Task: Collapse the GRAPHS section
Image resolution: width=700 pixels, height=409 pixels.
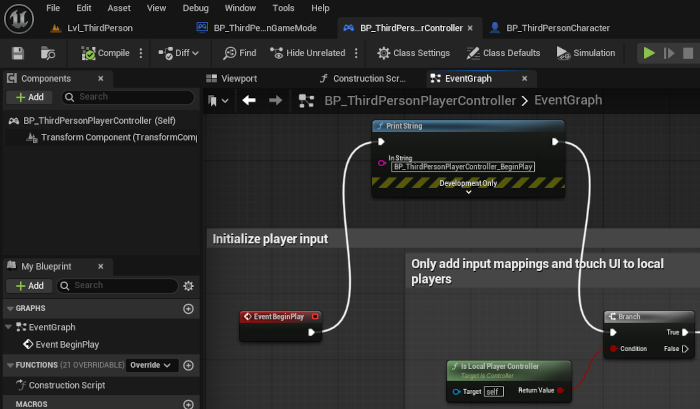Action: [x=9, y=309]
